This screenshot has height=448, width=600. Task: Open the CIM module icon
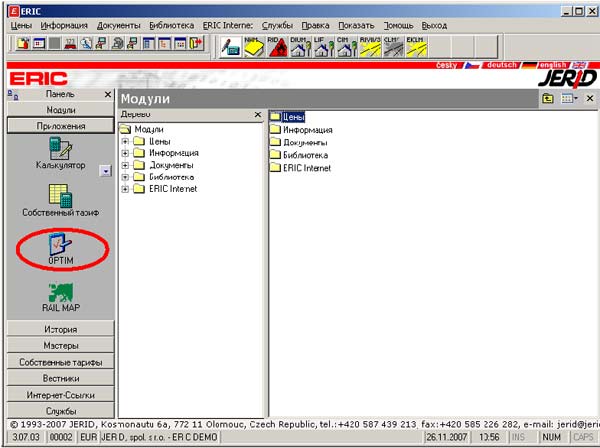(x=347, y=47)
